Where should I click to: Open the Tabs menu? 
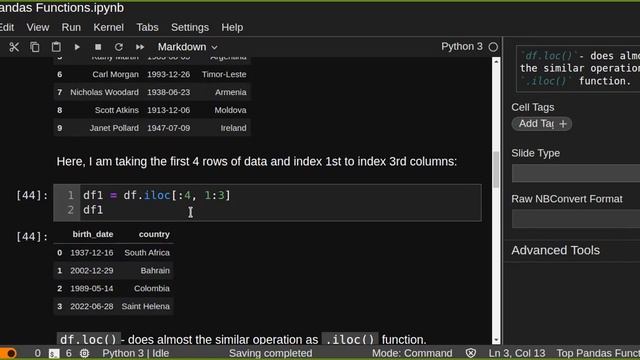coord(147,27)
